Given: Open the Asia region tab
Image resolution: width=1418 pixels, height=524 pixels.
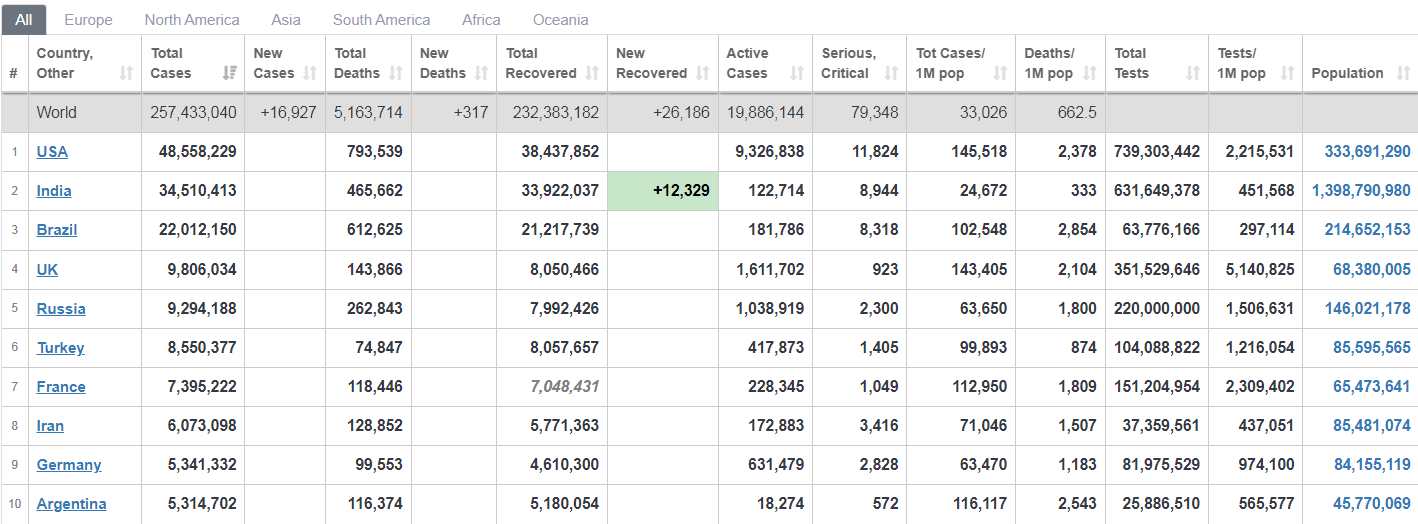Looking at the screenshot, I should coord(286,20).
